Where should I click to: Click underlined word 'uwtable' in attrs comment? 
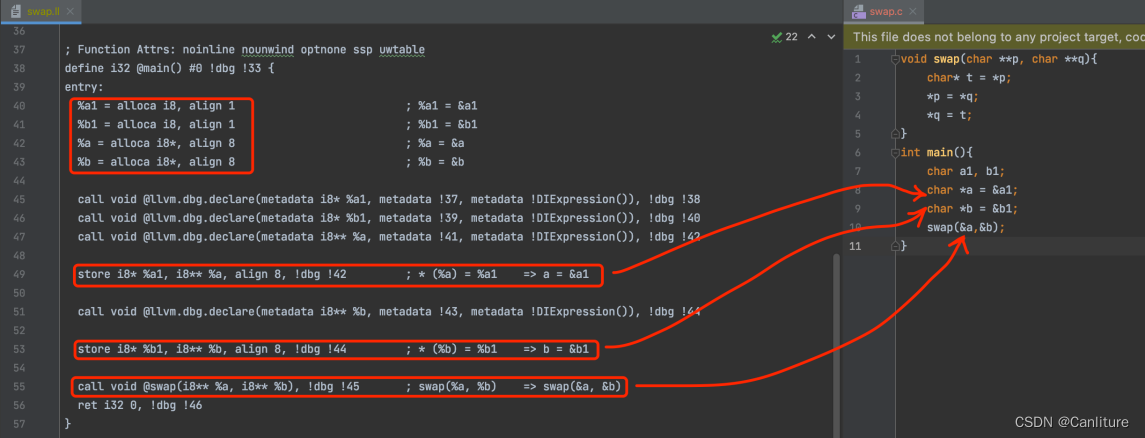[402, 50]
